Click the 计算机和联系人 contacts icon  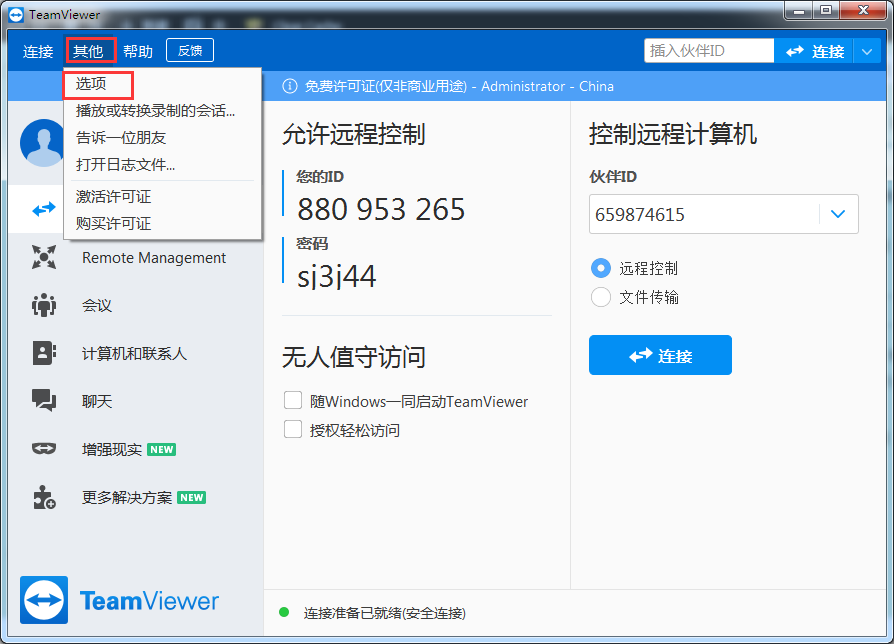click(44, 353)
